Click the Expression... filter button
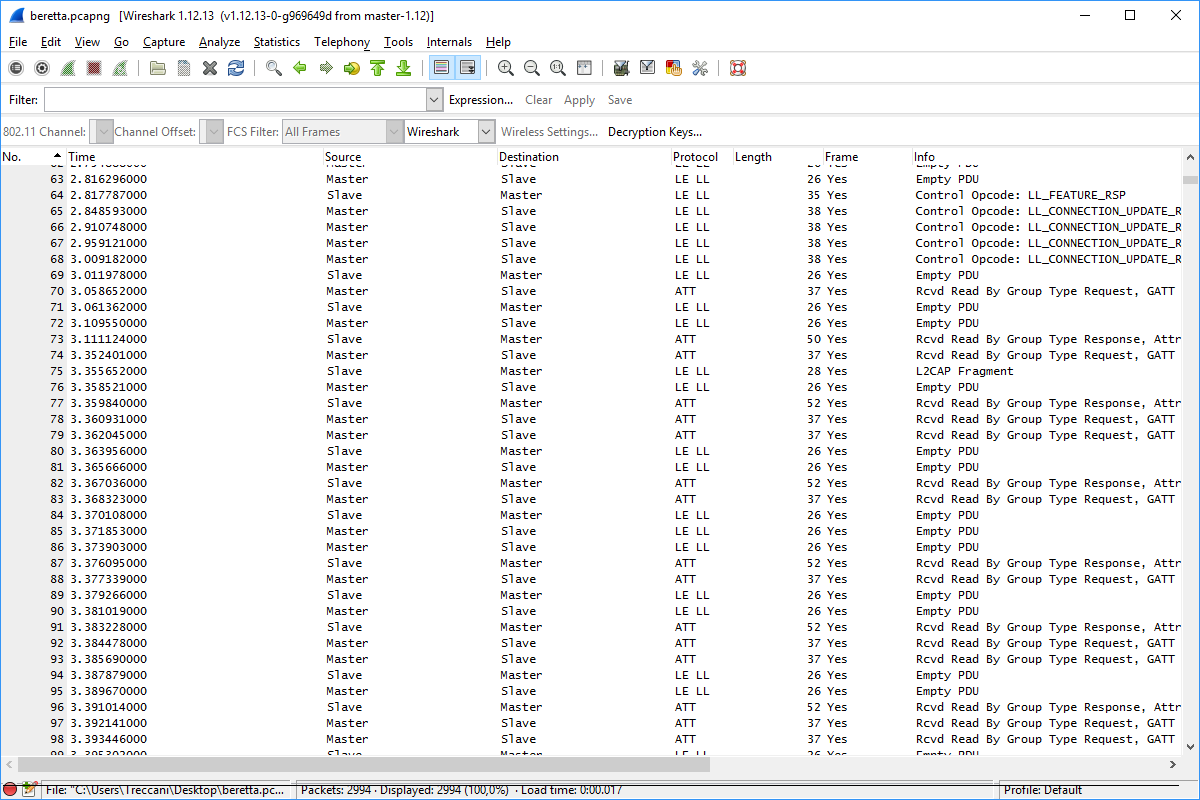Screen dimensions: 1200x800 click(481, 100)
